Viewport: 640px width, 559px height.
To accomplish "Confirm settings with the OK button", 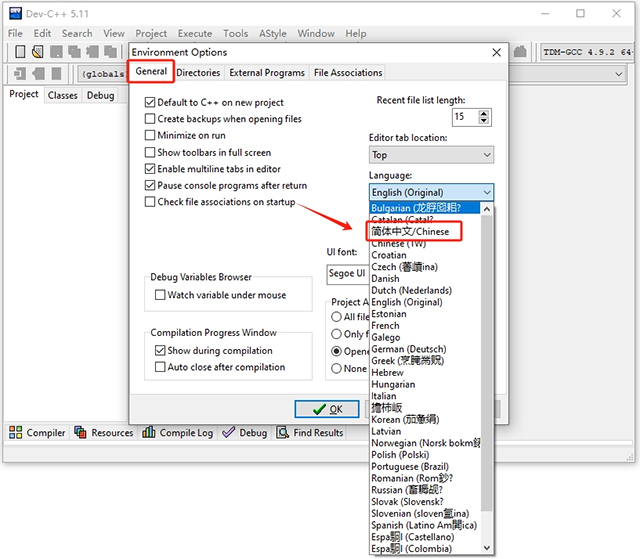I will (x=327, y=409).
